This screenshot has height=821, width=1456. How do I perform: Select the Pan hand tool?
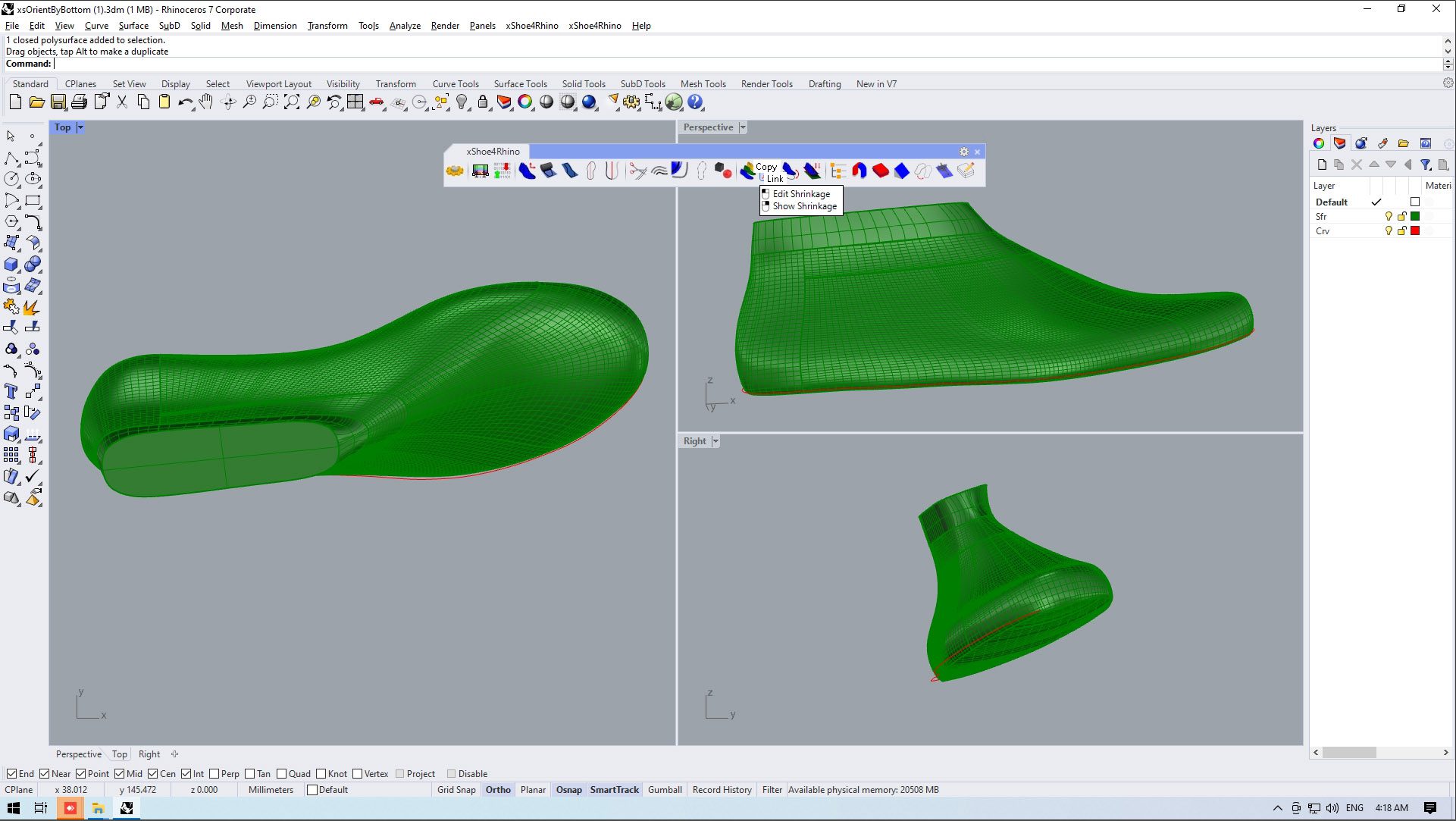[x=206, y=102]
